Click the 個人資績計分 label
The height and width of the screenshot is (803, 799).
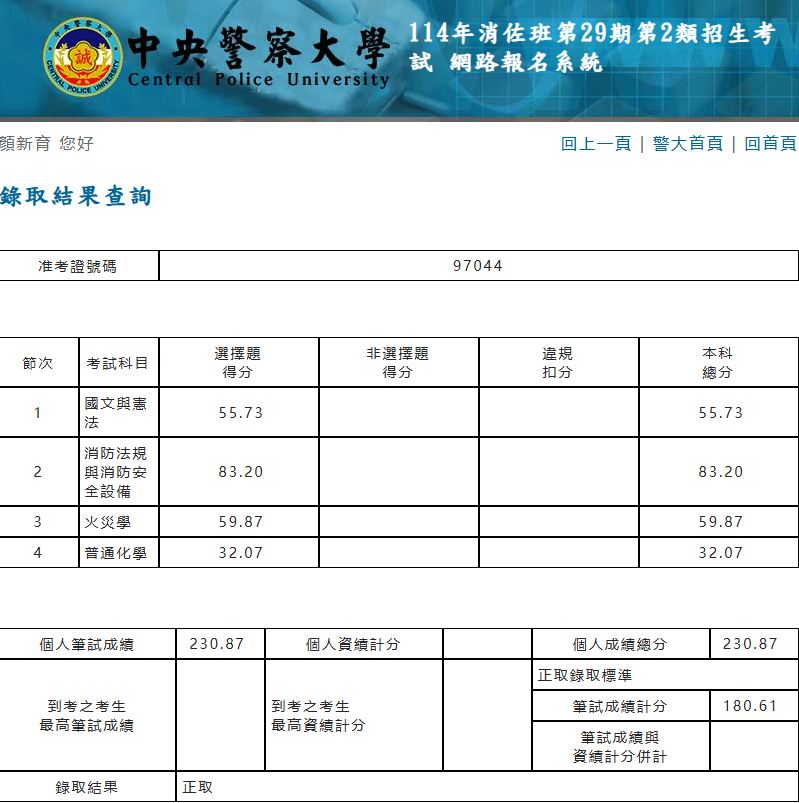353,644
